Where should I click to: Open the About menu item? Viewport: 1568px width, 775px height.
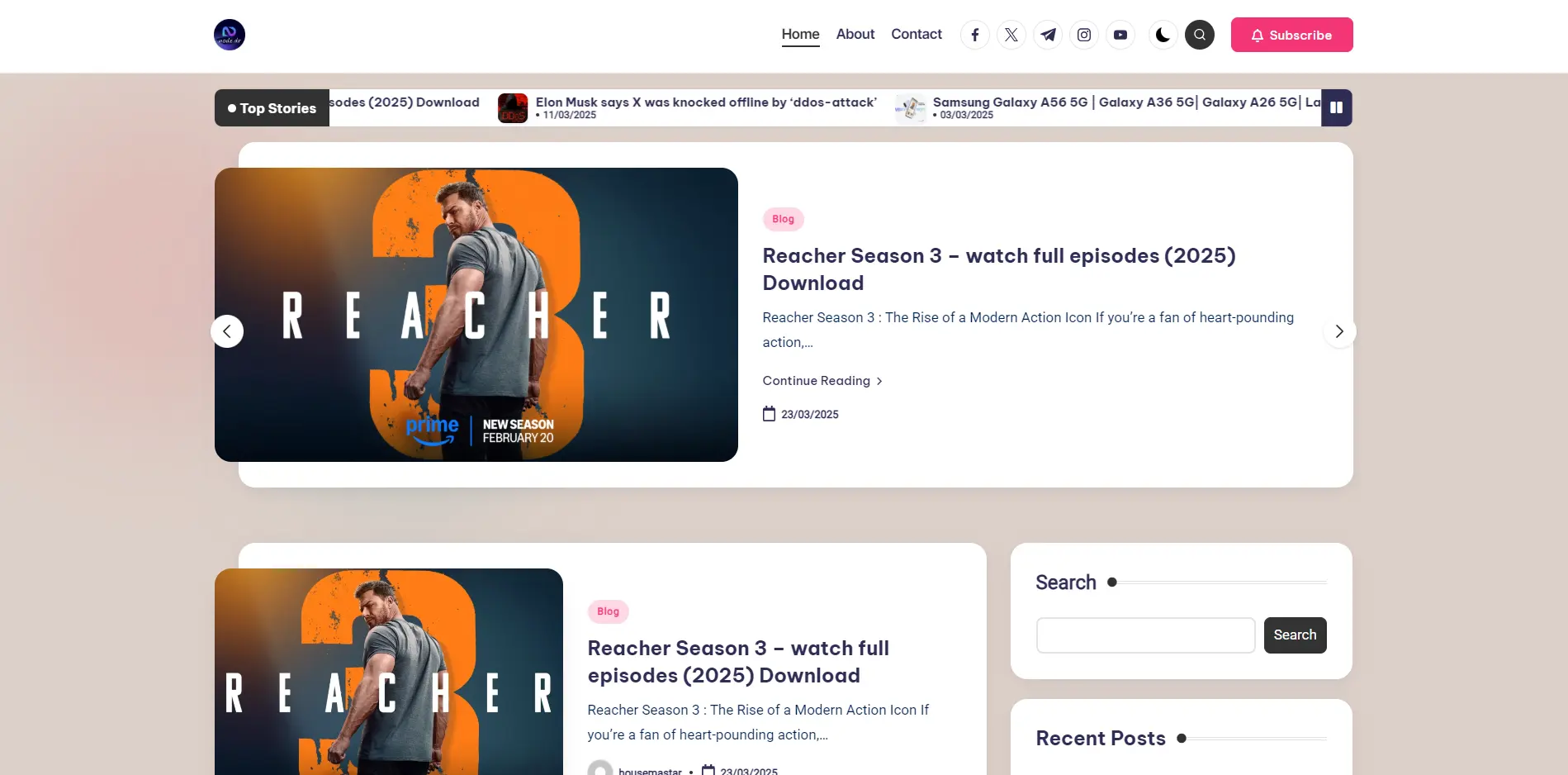(x=855, y=34)
